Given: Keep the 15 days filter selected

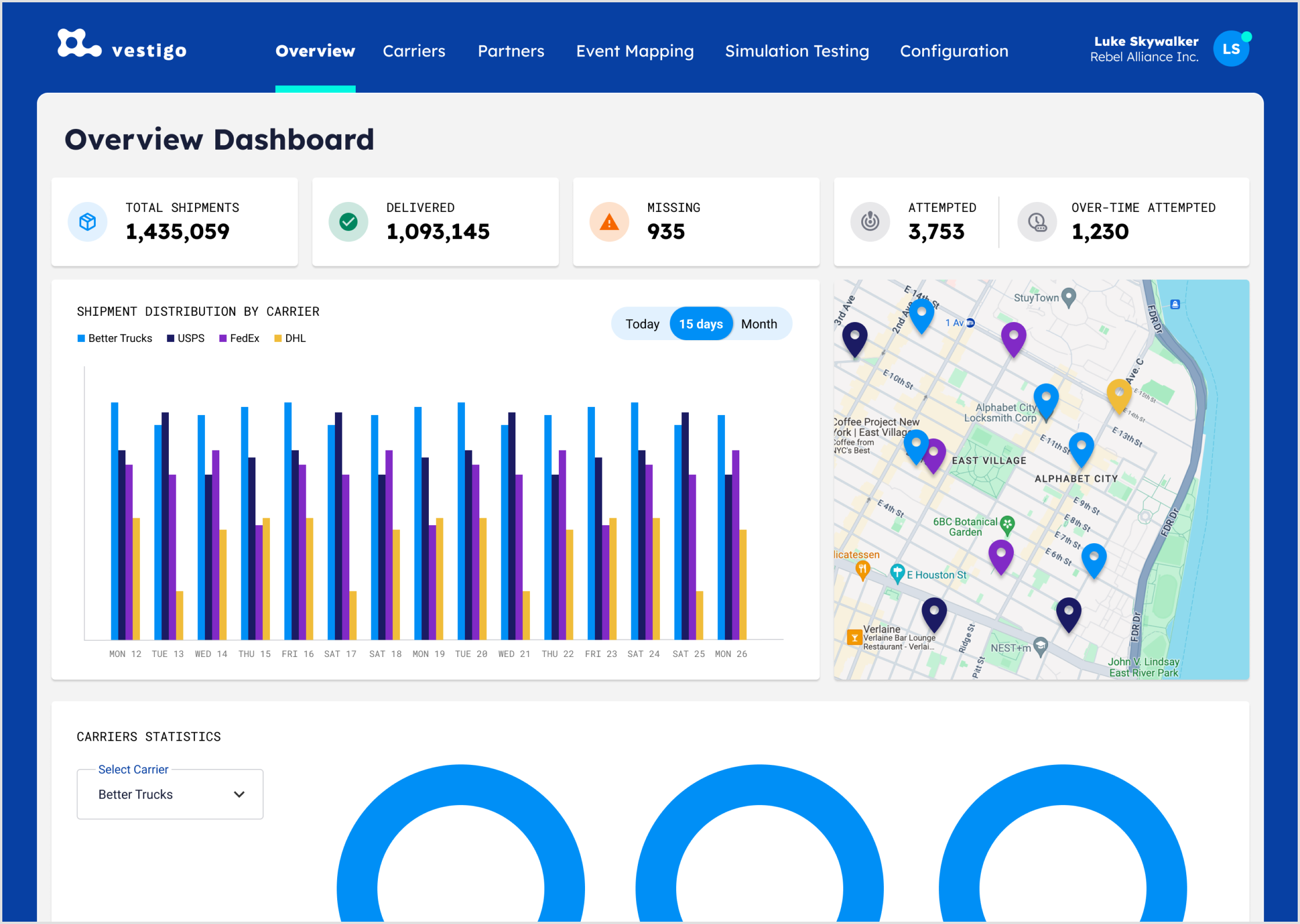Looking at the screenshot, I should [701, 323].
